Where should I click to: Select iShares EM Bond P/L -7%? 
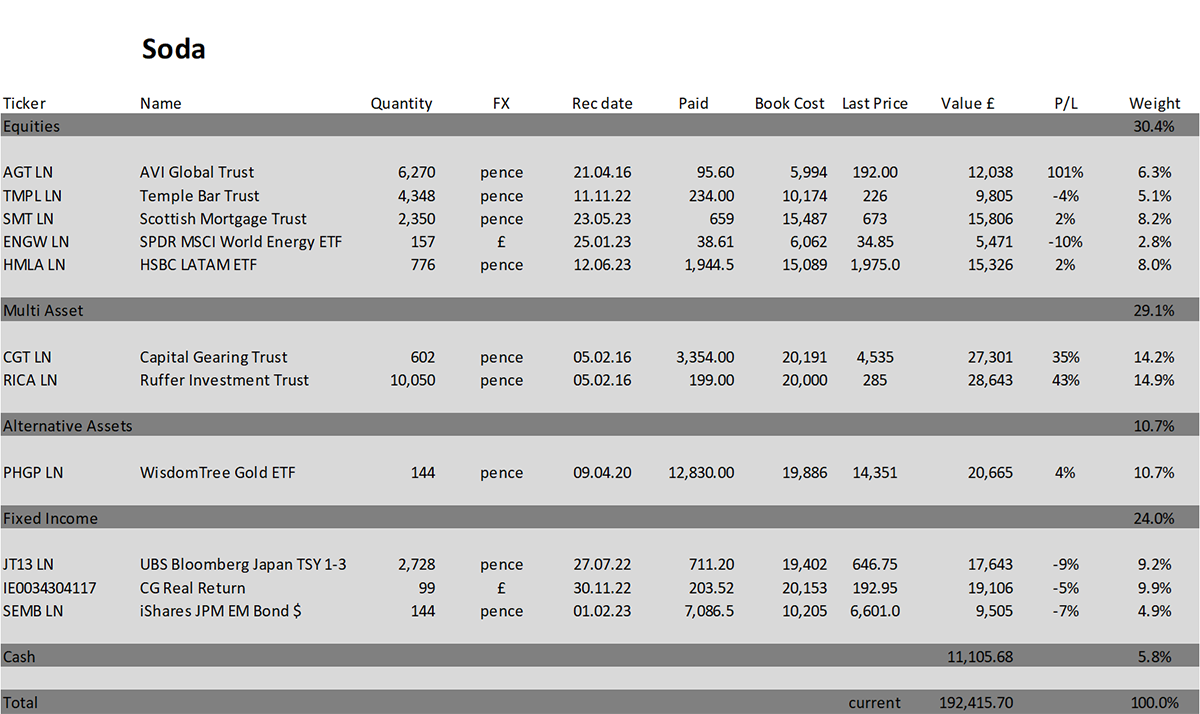[x=1065, y=611]
